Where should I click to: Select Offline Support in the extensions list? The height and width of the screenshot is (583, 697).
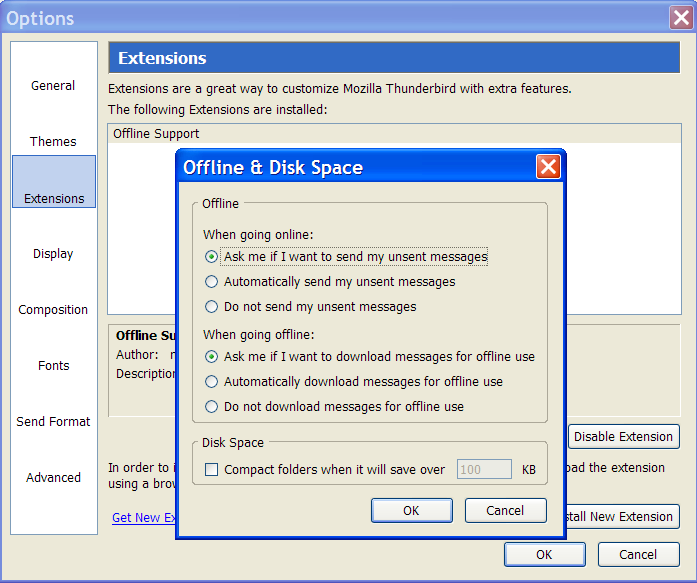click(156, 134)
